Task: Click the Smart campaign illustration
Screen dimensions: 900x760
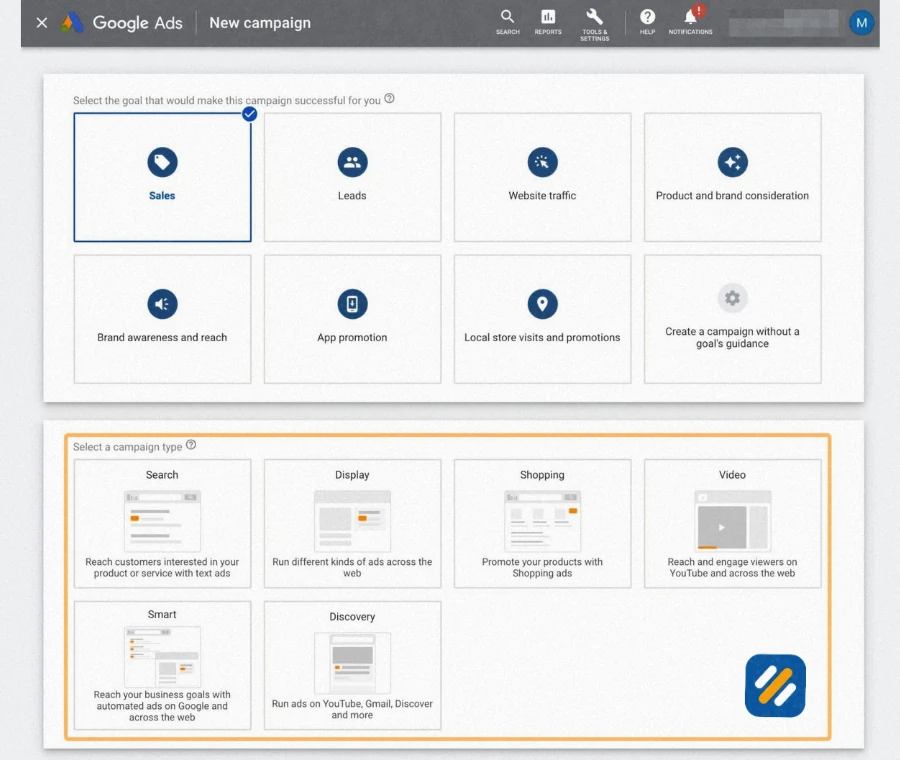Action: coord(162,656)
